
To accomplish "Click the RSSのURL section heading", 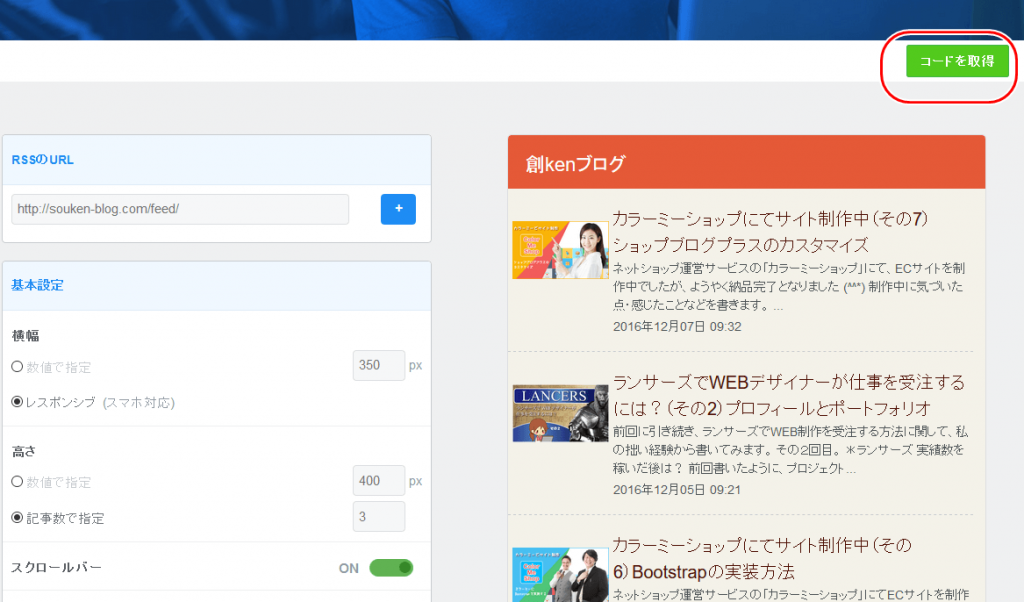I will click(42, 160).
